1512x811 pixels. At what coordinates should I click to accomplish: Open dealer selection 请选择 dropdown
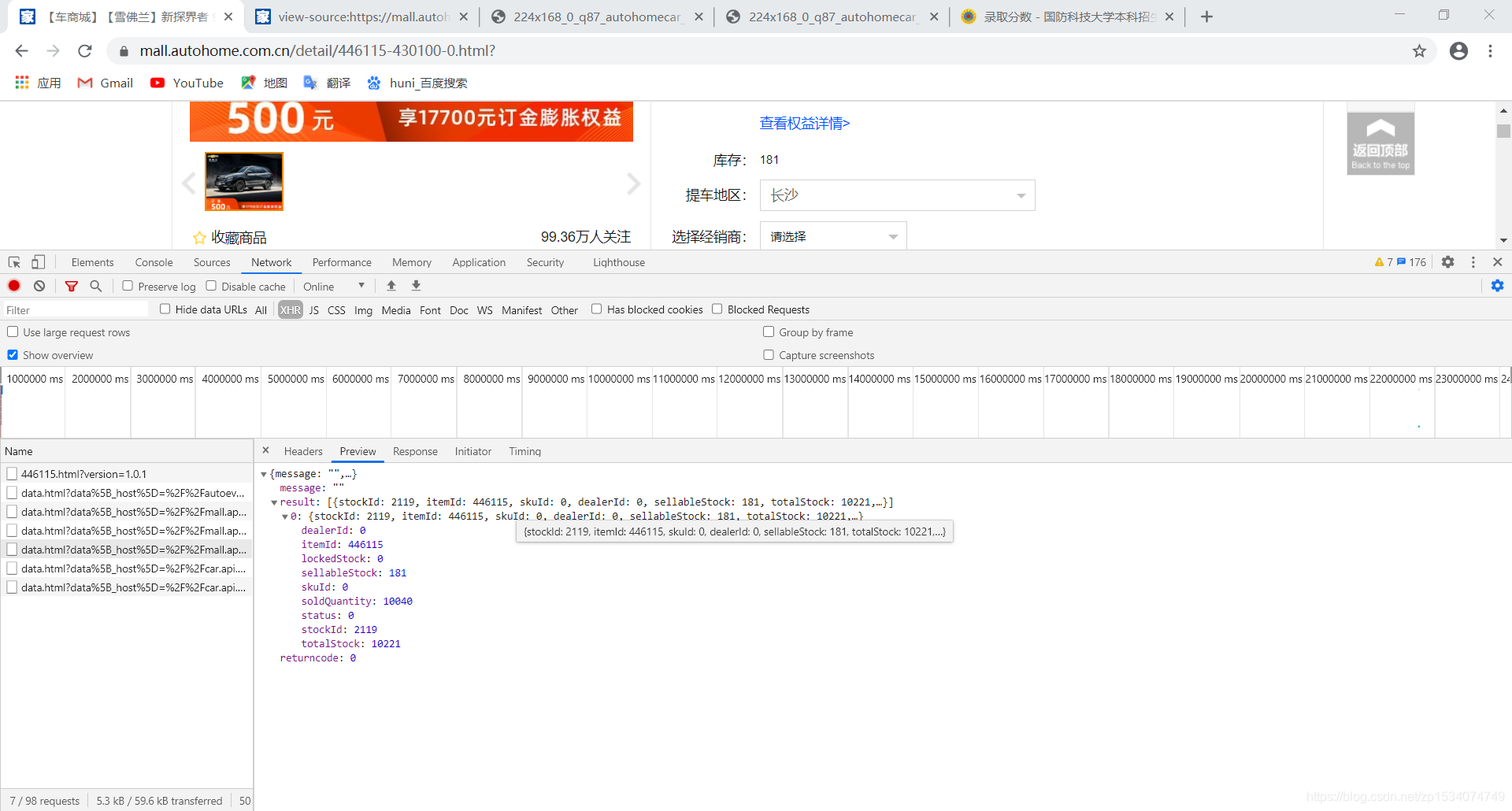833,236
